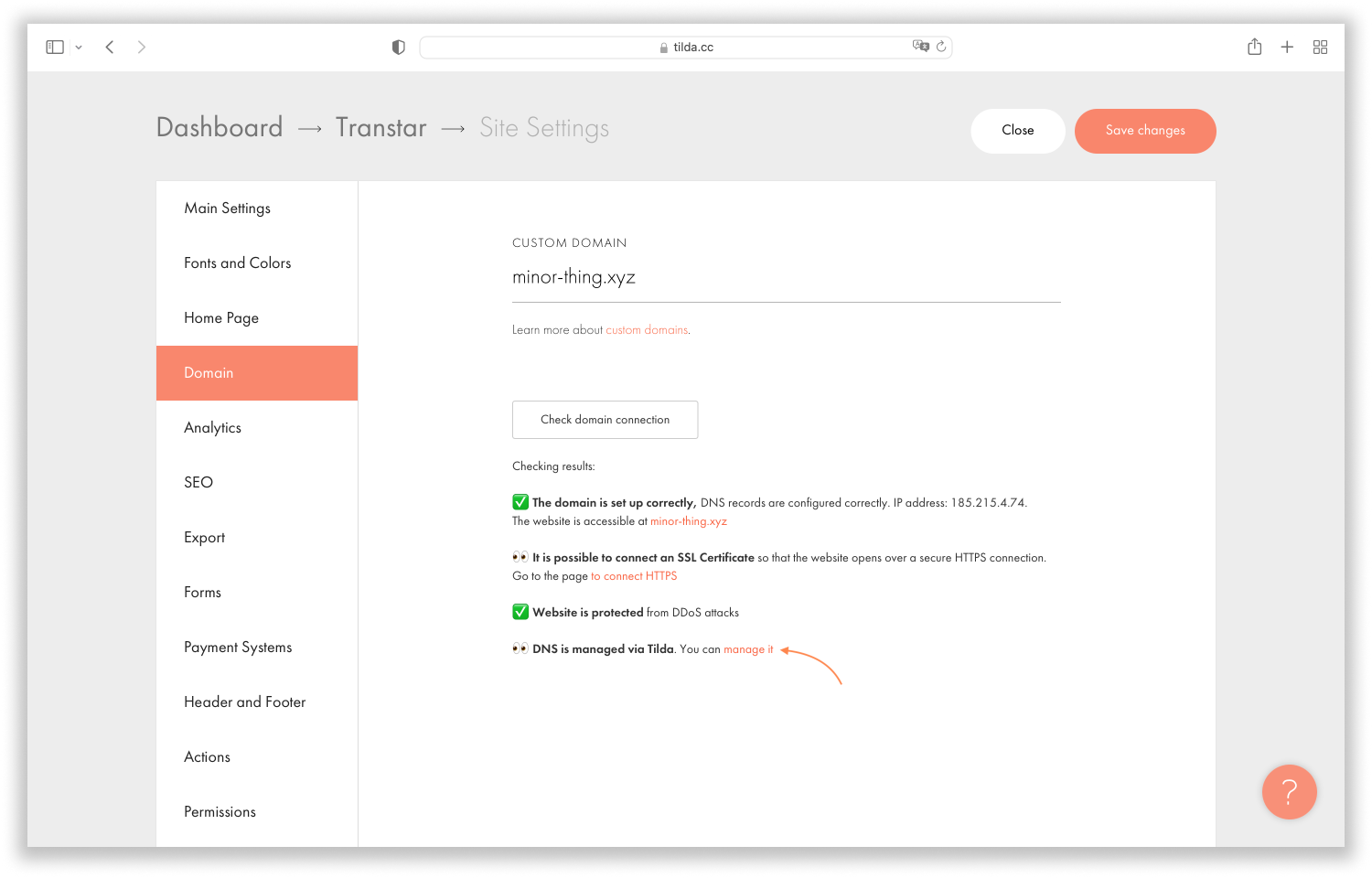The image size is (1372, 878).
Task: Open the Analytics section
Action: click(212, 427)
